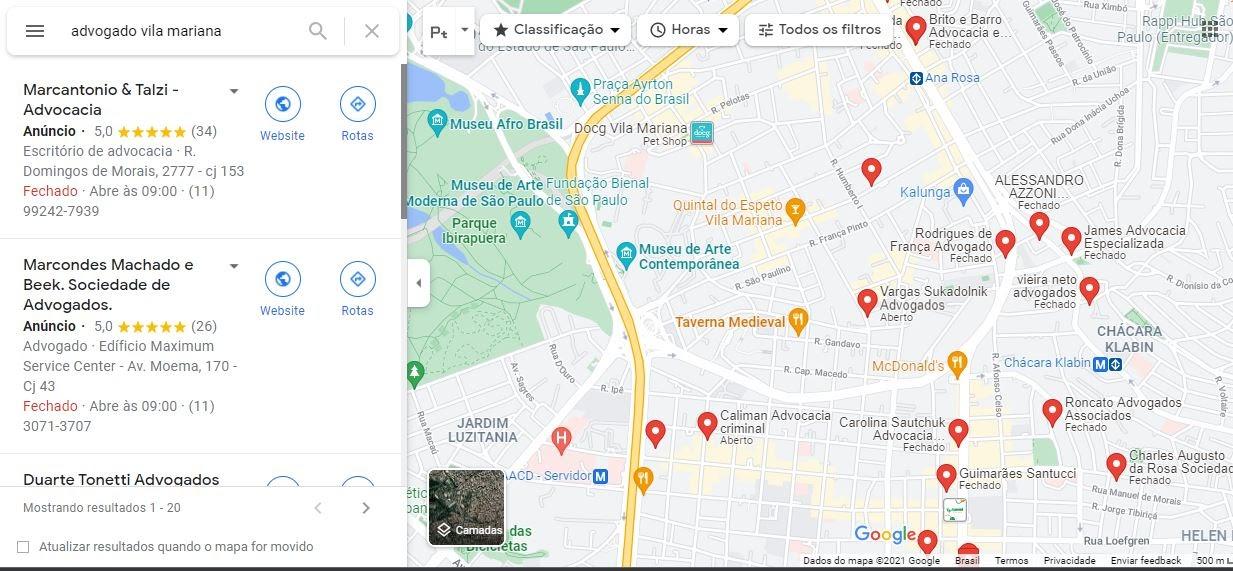Screen dimensions: 1233x571
Task: Open Website for Marcantonio & Talzi
Action: (282, 114)
